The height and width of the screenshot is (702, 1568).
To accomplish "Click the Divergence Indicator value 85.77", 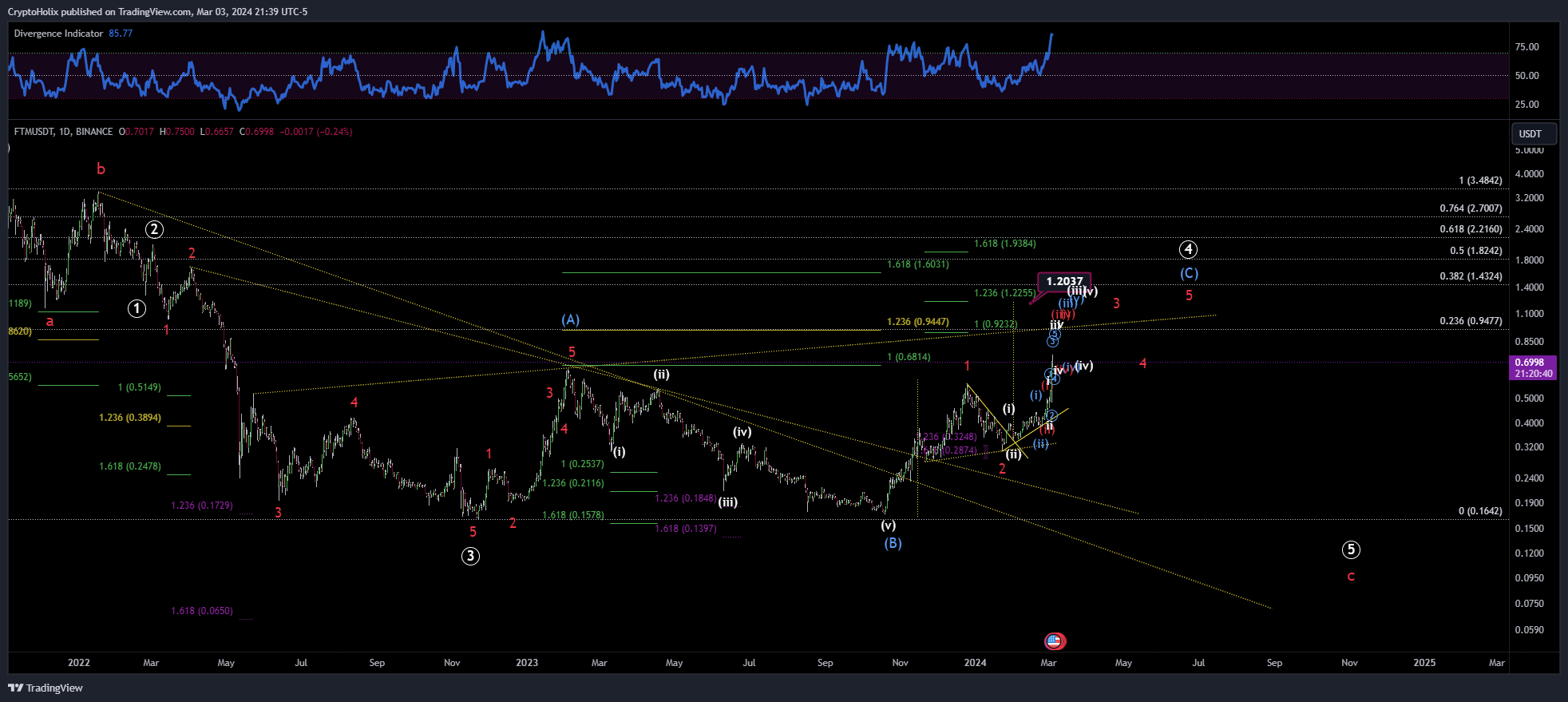I will [121, 34].
